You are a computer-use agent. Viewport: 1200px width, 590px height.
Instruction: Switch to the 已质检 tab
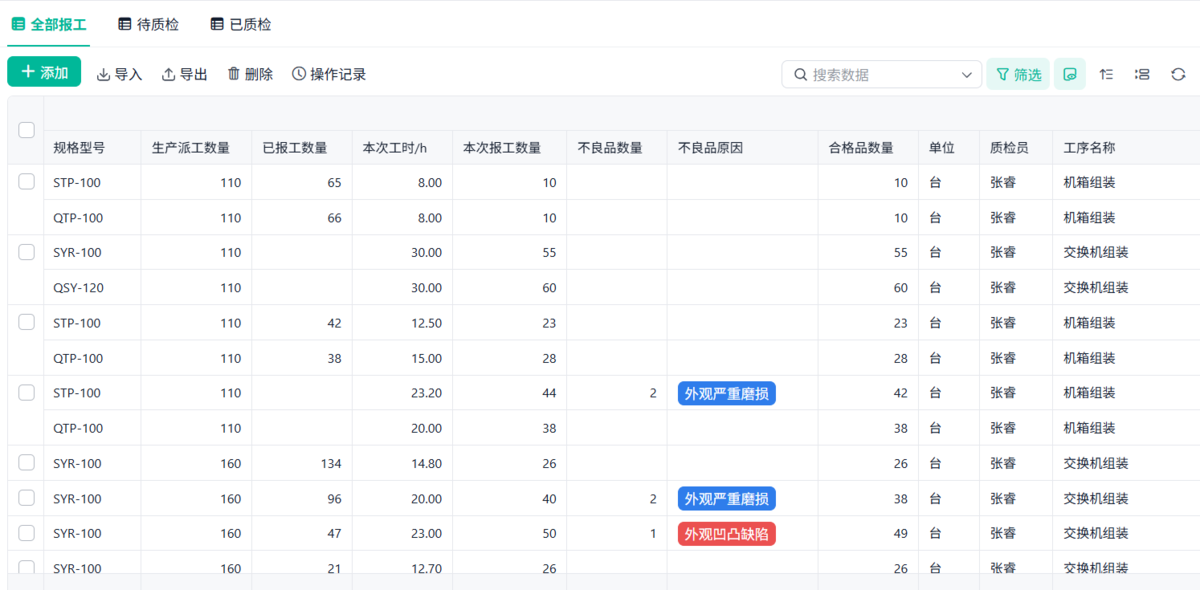tap(240, 24)
